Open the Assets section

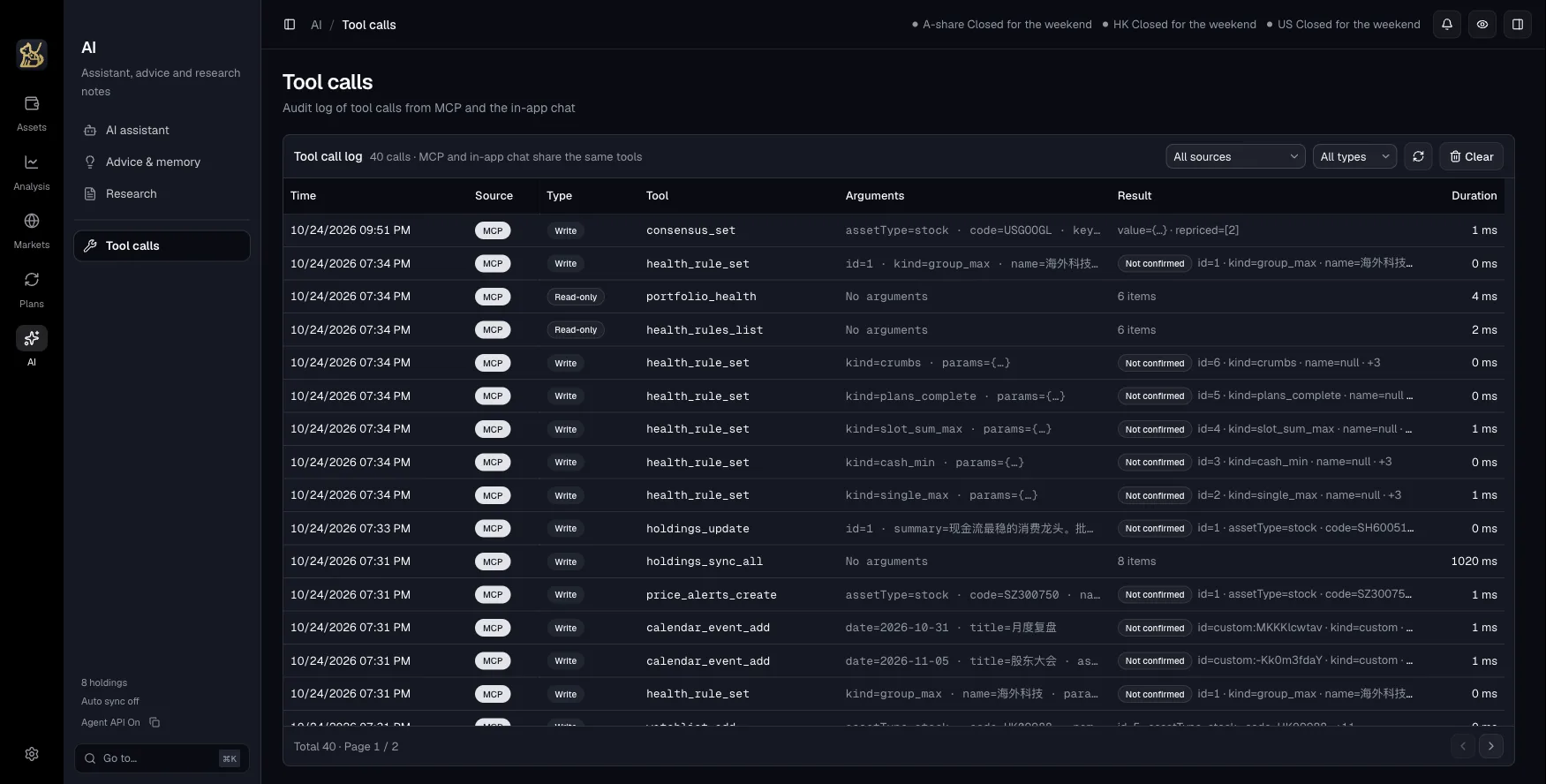click(x=32, y=114)
